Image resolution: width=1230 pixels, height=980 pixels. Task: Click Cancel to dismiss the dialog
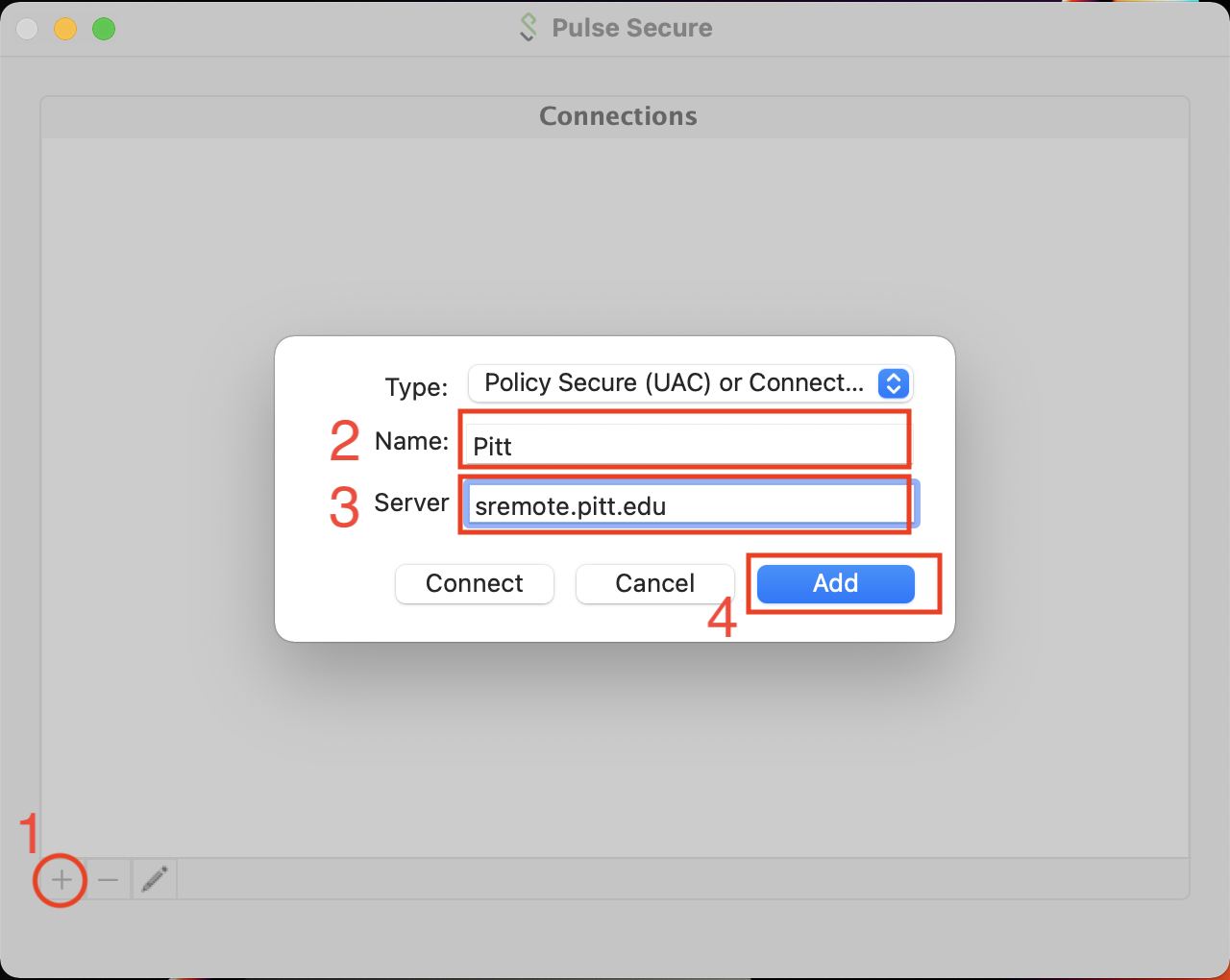coord(654,583)
